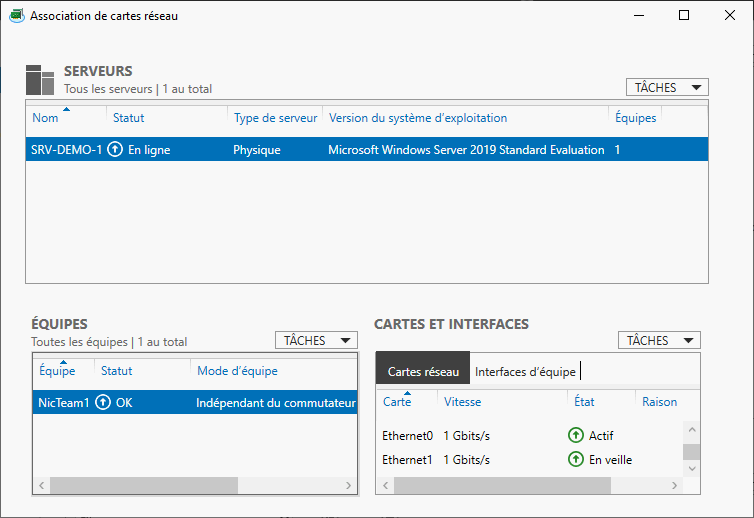
Task: Select the Cartes réseau tab
Action: tap(423, 372)
